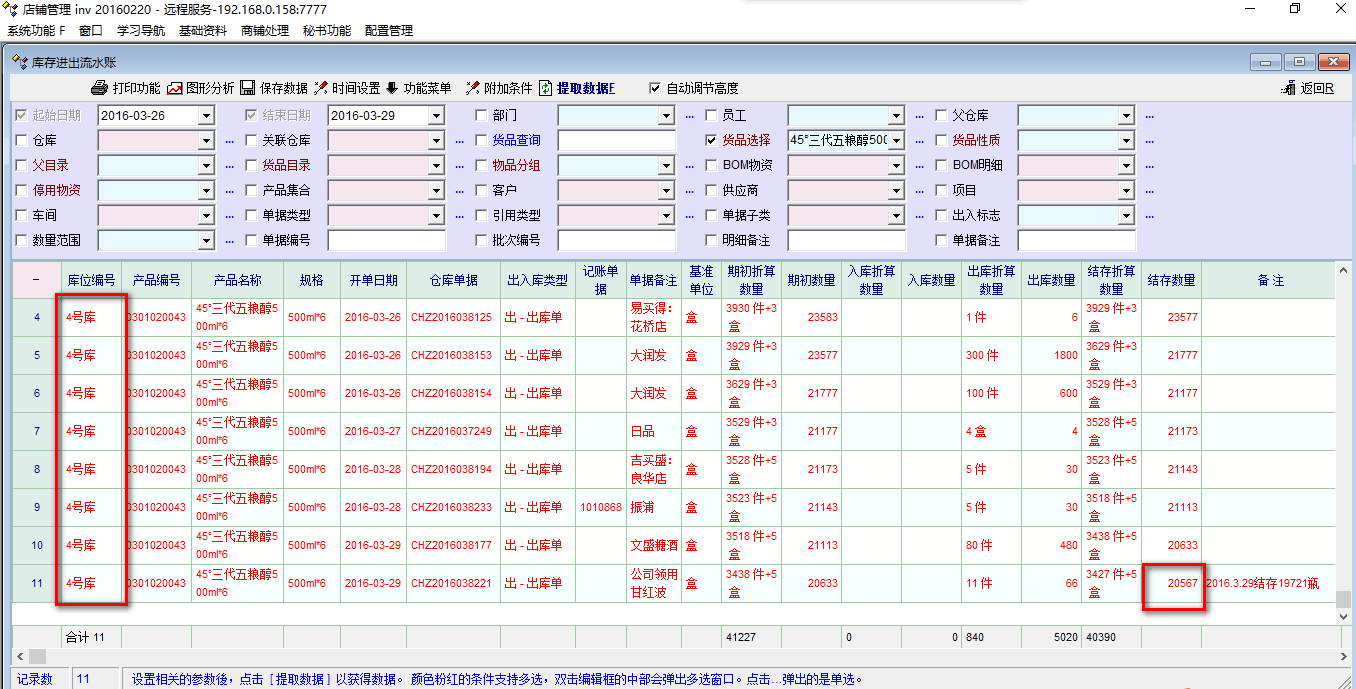Click the 单据编号 text input field
The width and height of the screenshot is (1356, 689).
click(x=386, y=240)
